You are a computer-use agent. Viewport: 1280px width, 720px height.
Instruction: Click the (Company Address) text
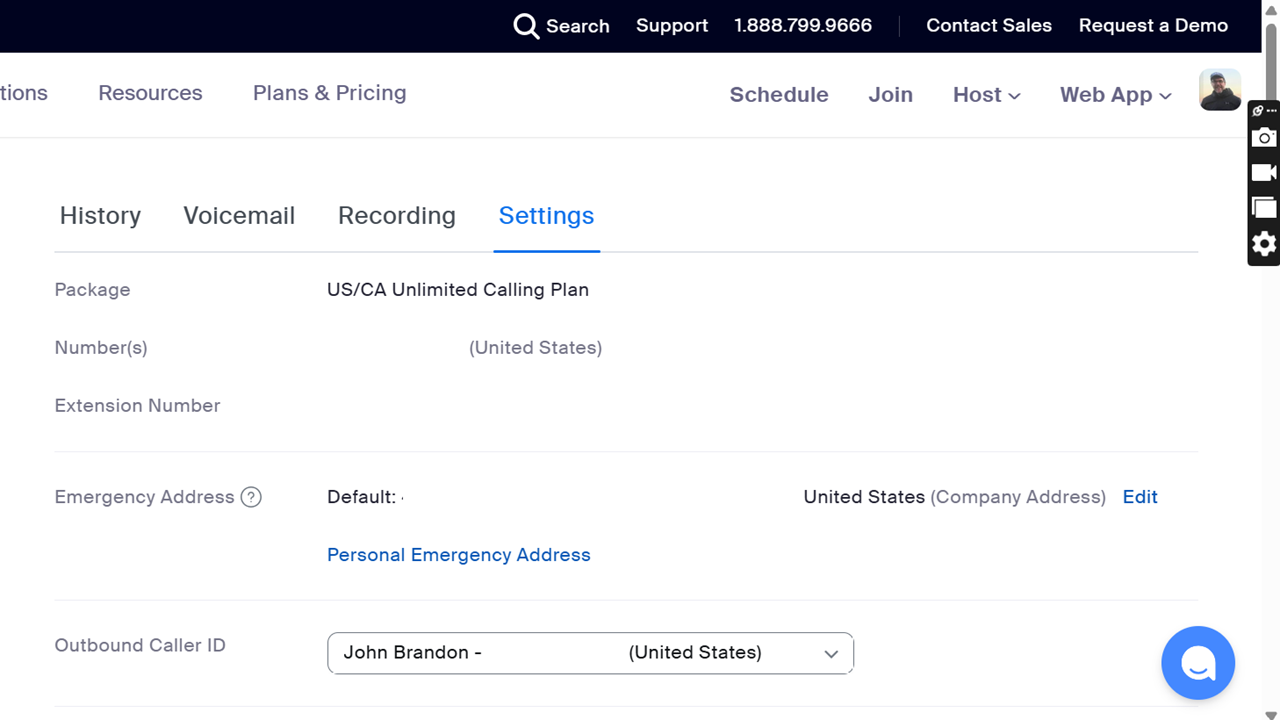point(1018,497)
